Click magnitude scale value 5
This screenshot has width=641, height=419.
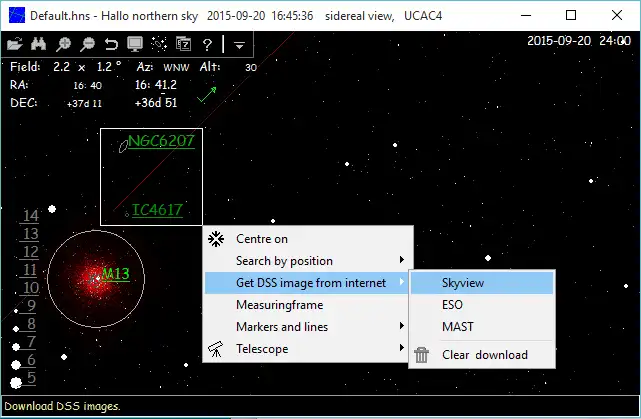(31, 378)
